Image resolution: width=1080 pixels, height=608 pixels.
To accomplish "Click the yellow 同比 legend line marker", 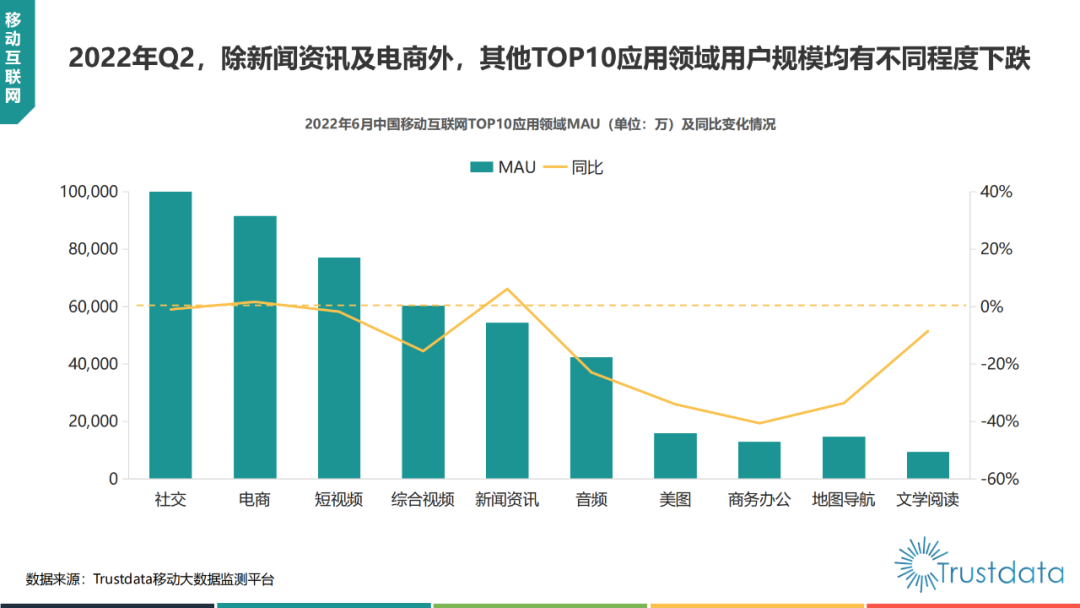I will [x=555, y=167].
